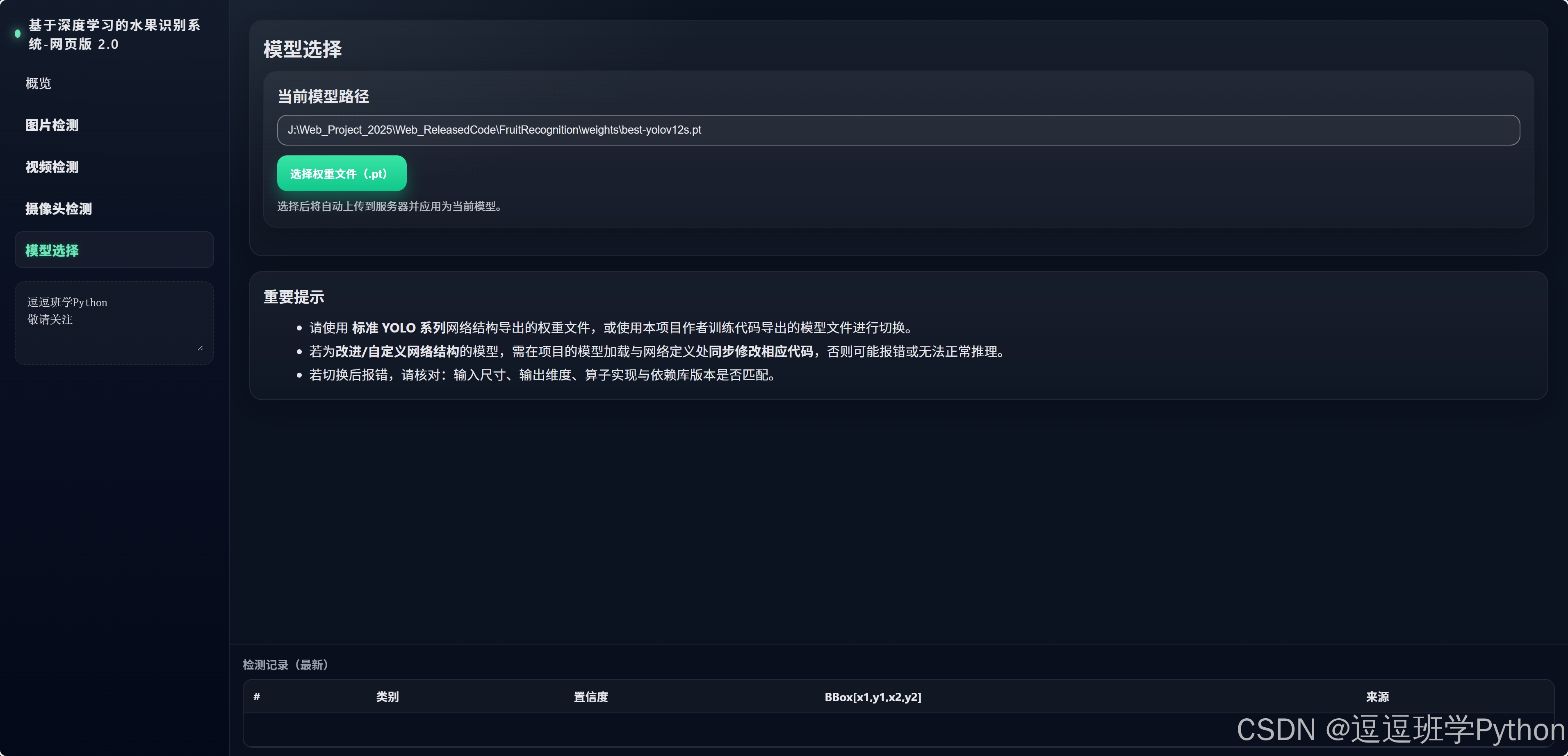The width and height of the screenshot is (1568, 756).
Task: Switch to 视频检测 video detection
Action: tap(52, 167)
